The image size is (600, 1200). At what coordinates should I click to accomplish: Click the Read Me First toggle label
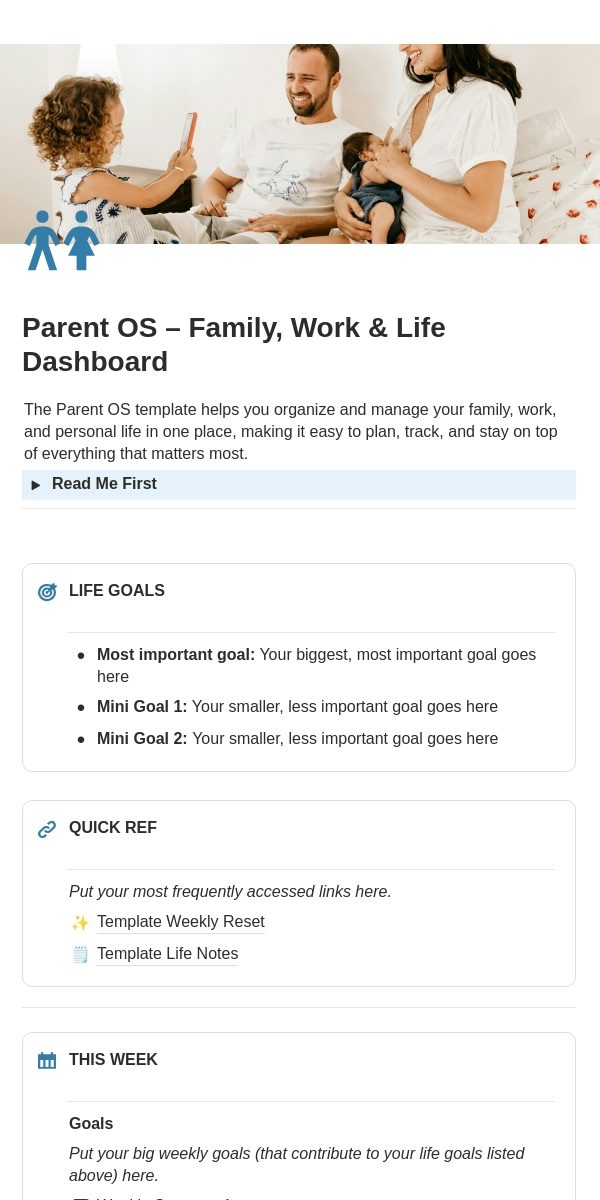[x=104, y=484]
